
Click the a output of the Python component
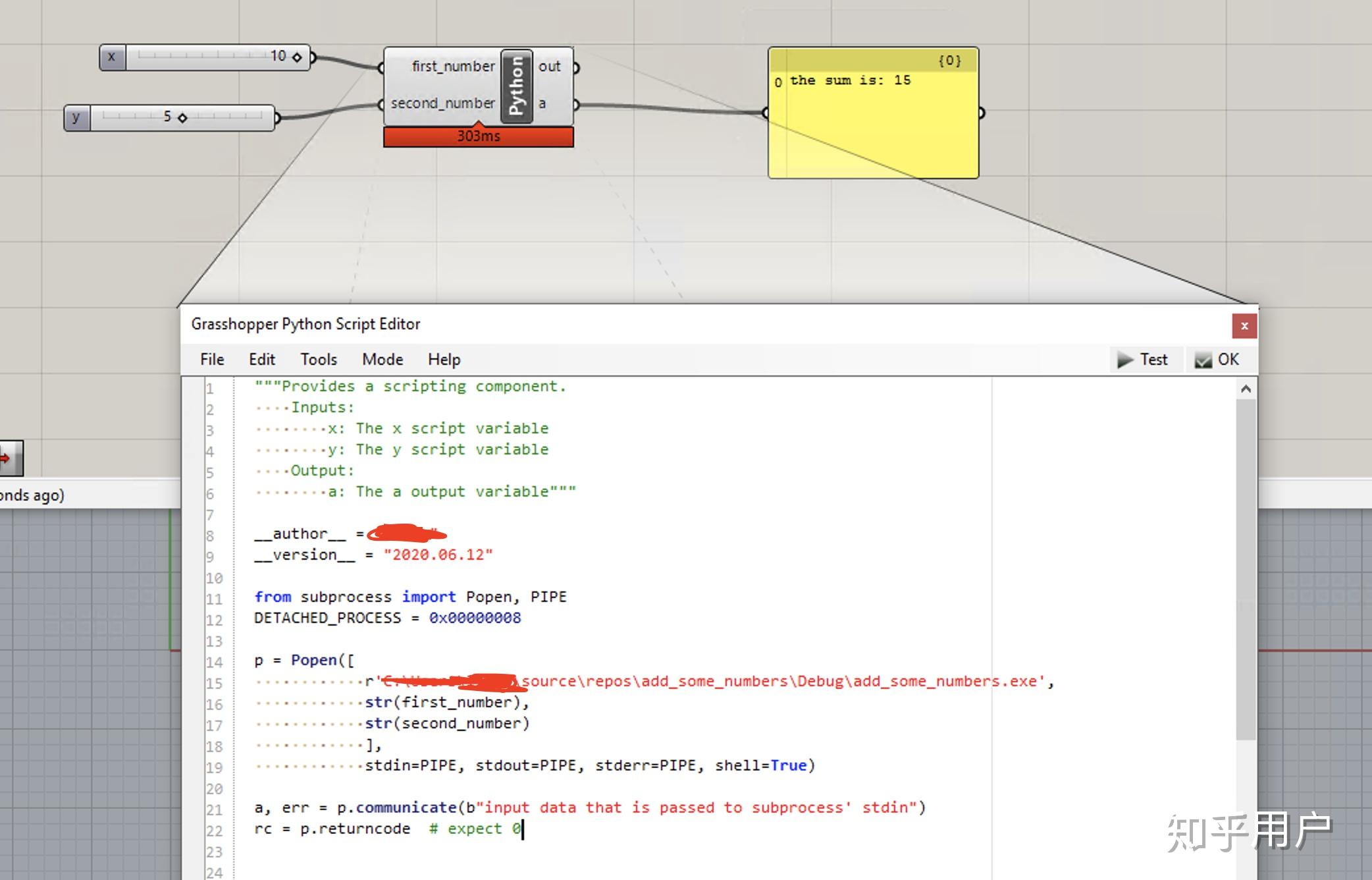542,103
